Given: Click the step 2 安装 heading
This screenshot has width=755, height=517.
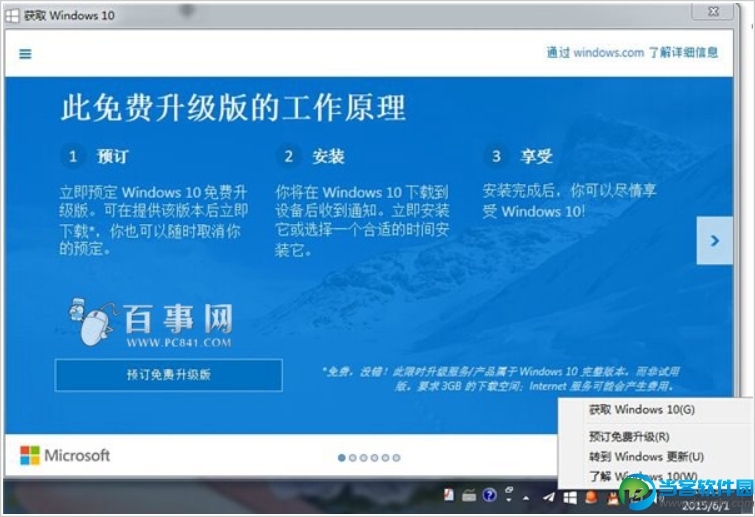Looking at the screenshot, I should (x=328, y=156).
